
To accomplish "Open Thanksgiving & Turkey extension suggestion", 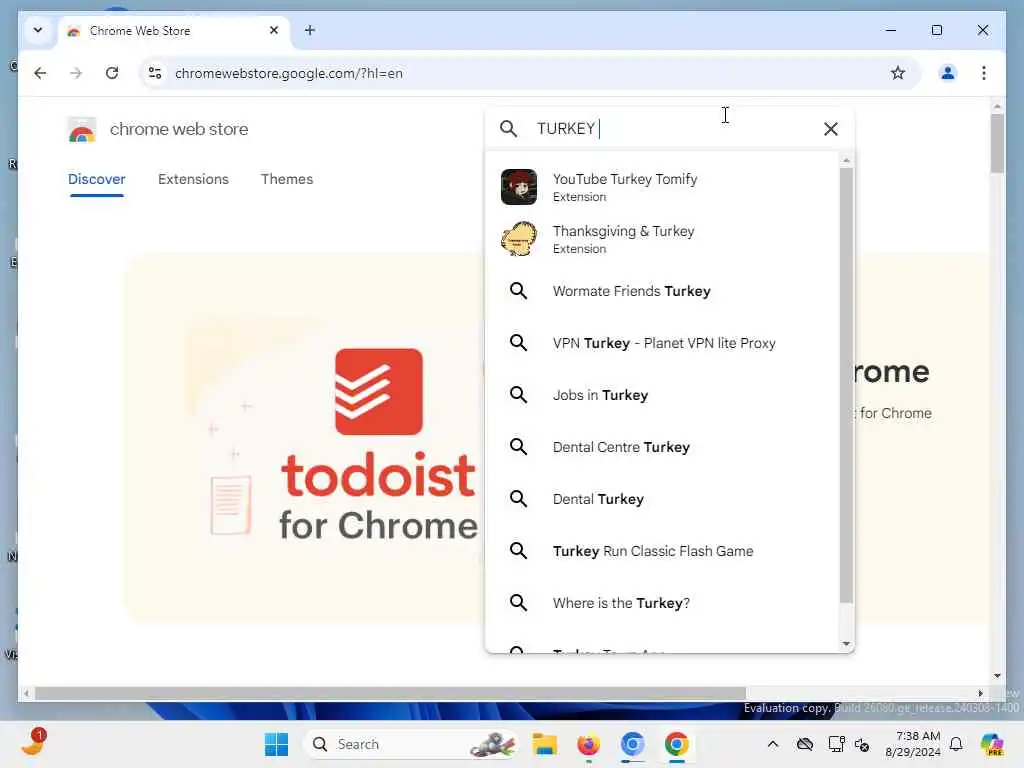I will 662,239.
